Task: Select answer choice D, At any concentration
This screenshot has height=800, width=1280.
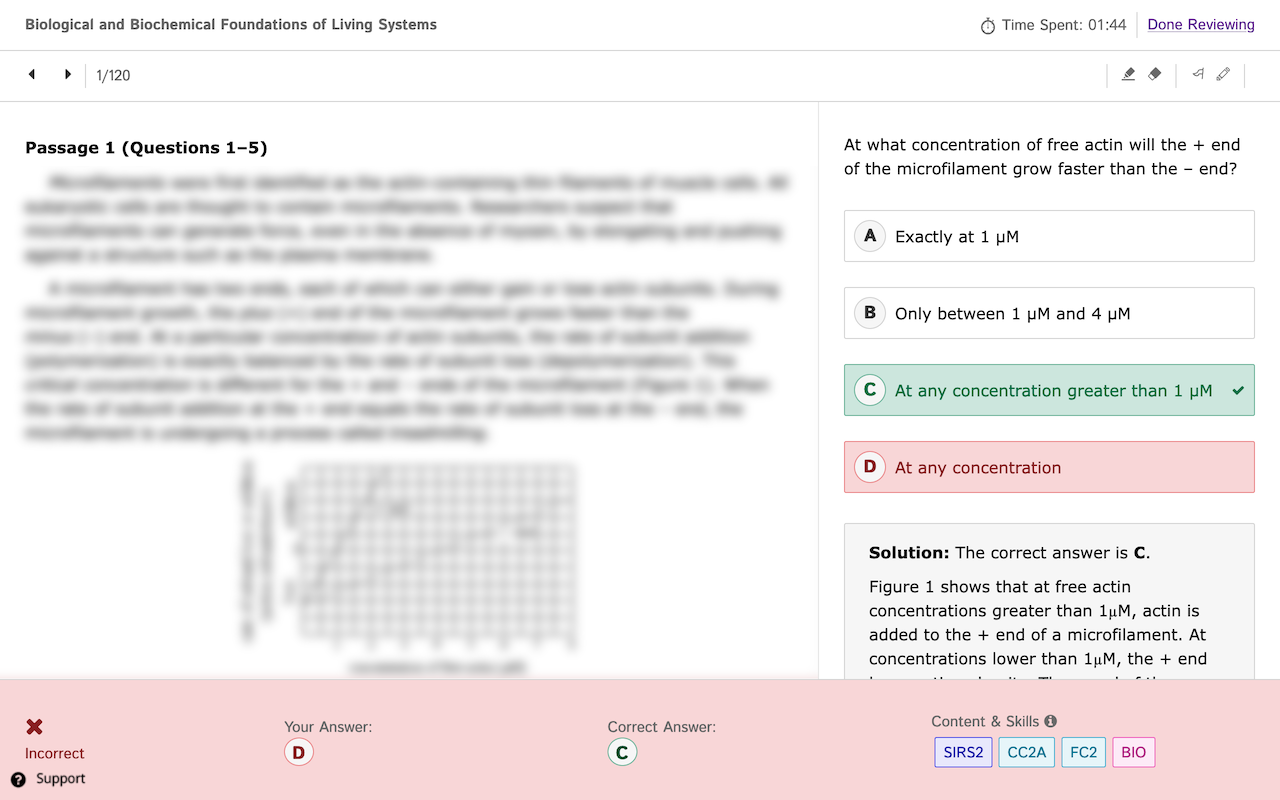Action: pos(1049,466)
